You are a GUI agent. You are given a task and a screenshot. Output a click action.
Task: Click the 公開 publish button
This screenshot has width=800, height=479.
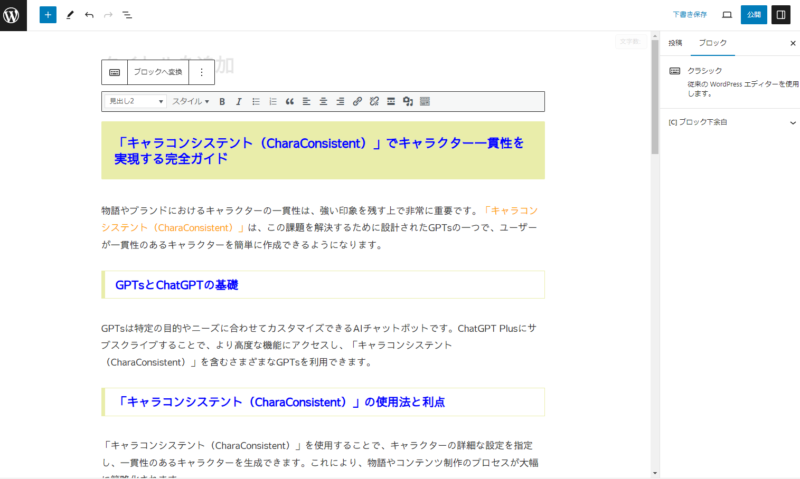(x=754, y=15)
